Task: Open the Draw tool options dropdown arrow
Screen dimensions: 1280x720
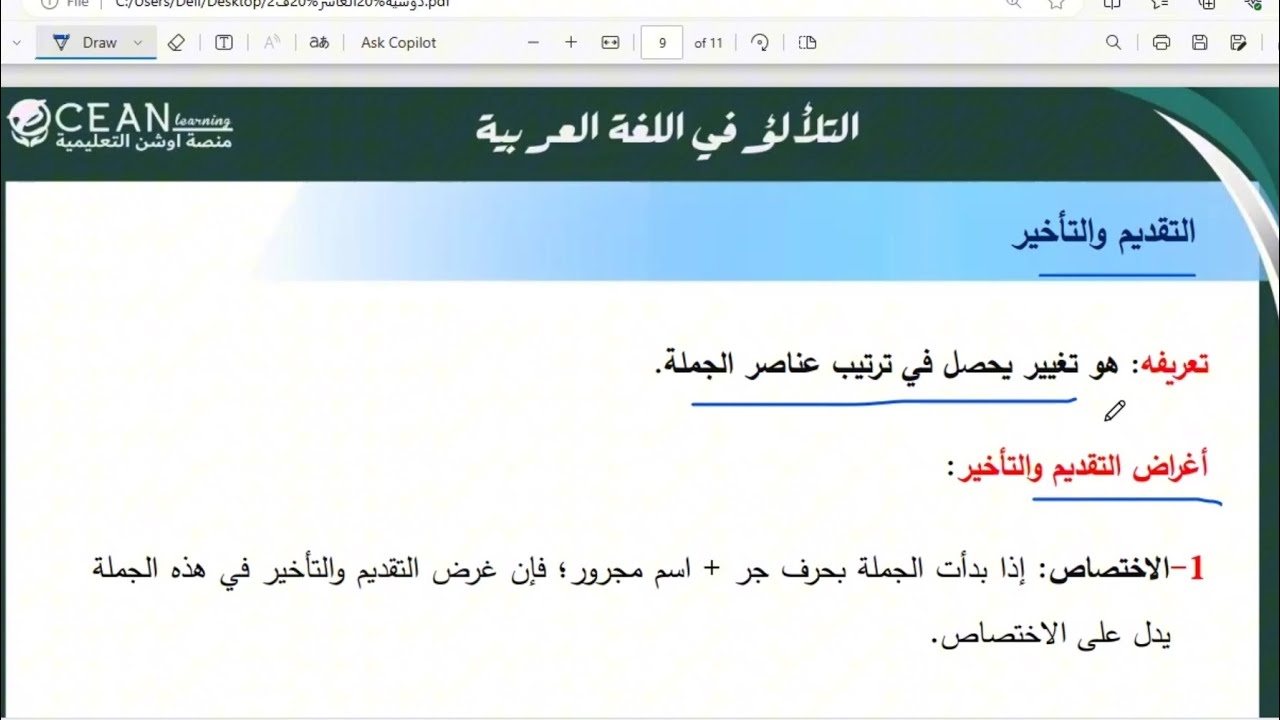Action: click(x=138, y=42)
